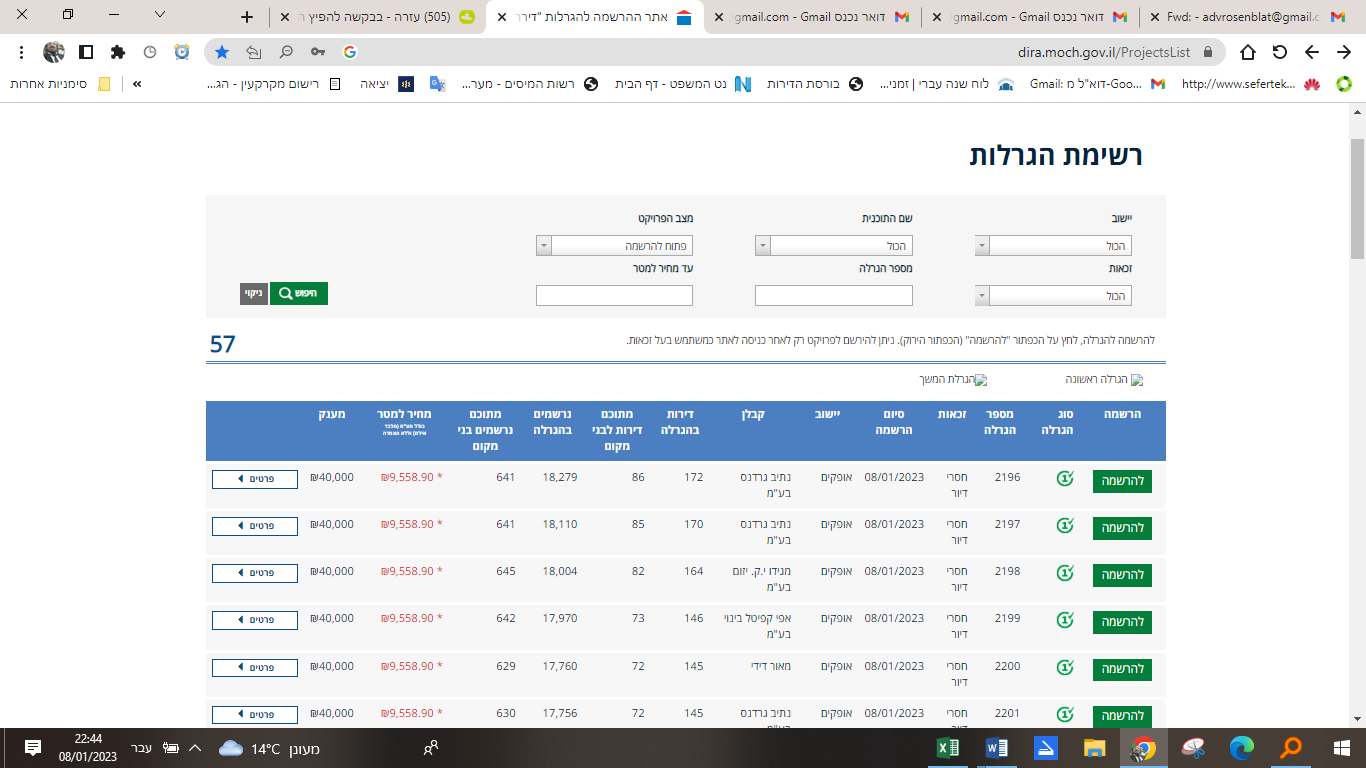Image resolution: width=1366 pixels, height=768 pixels.
Task: Open Microsoft Edge from the taskbar
Action: pos(1242,748)
